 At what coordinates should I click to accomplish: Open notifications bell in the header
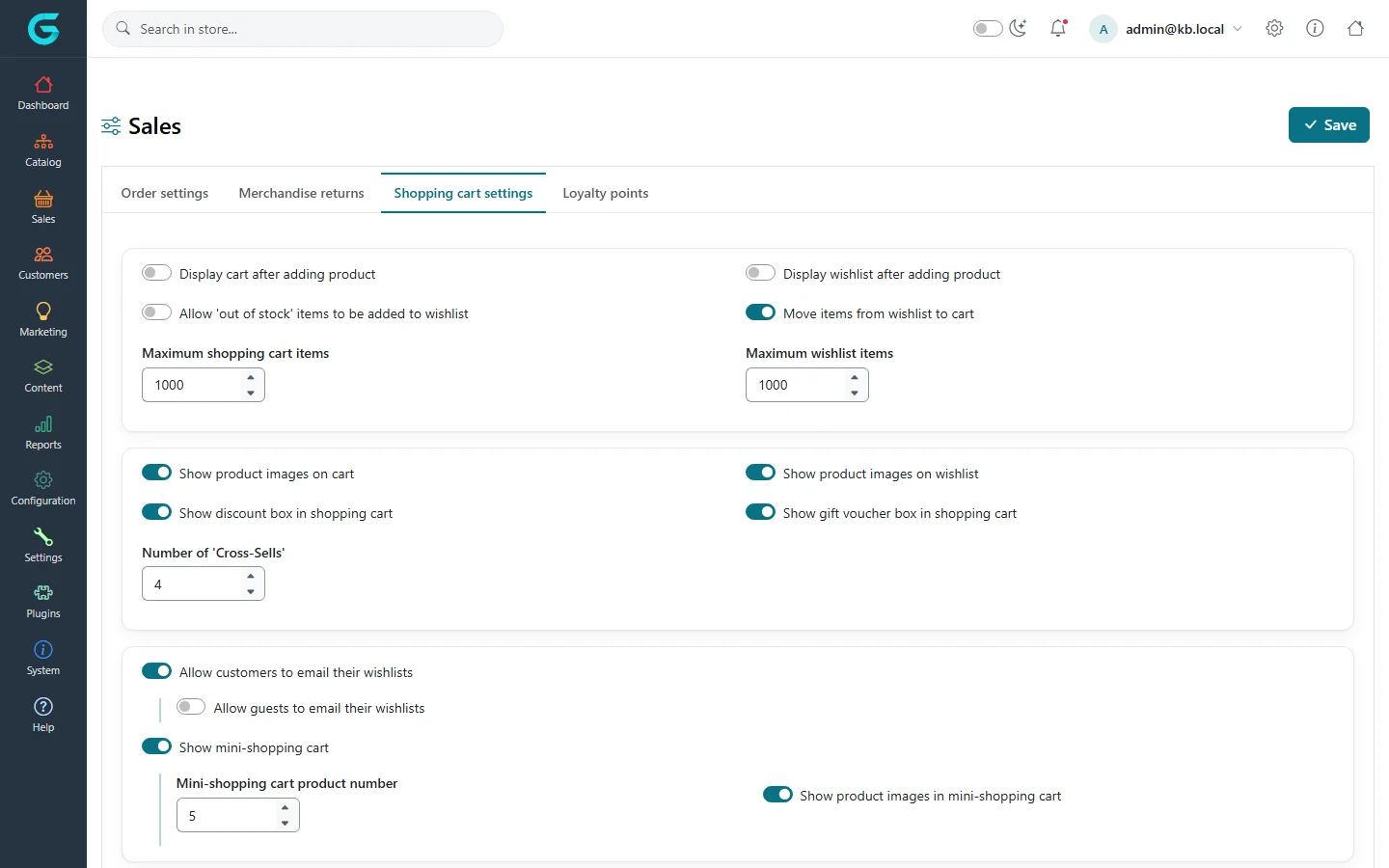[x=1058, y=29]
